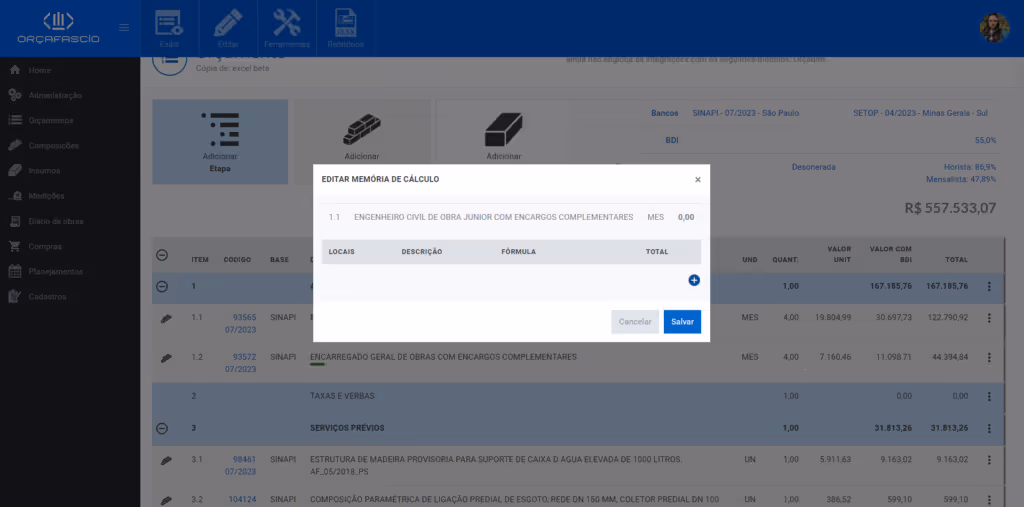The image size is (1024, 507).
Task: Click the Desonerada label
Action: 814,167
